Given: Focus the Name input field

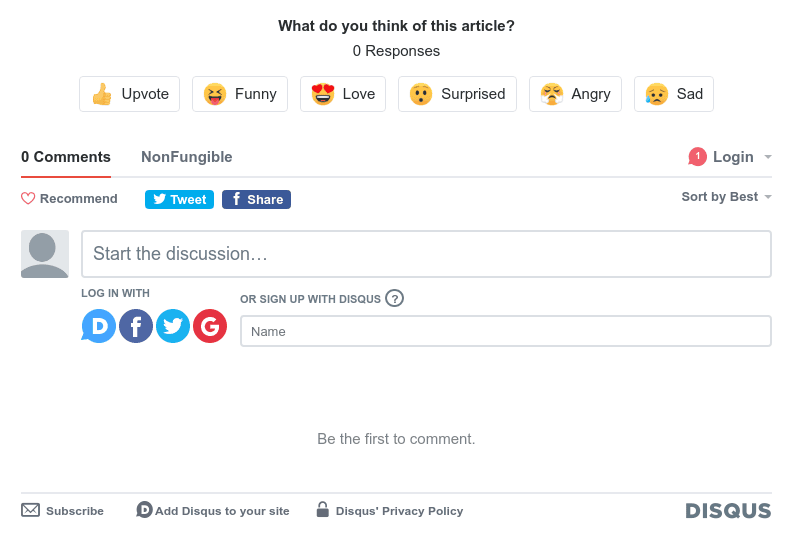Looking at the screenshot, I should [x=506, y=331].
